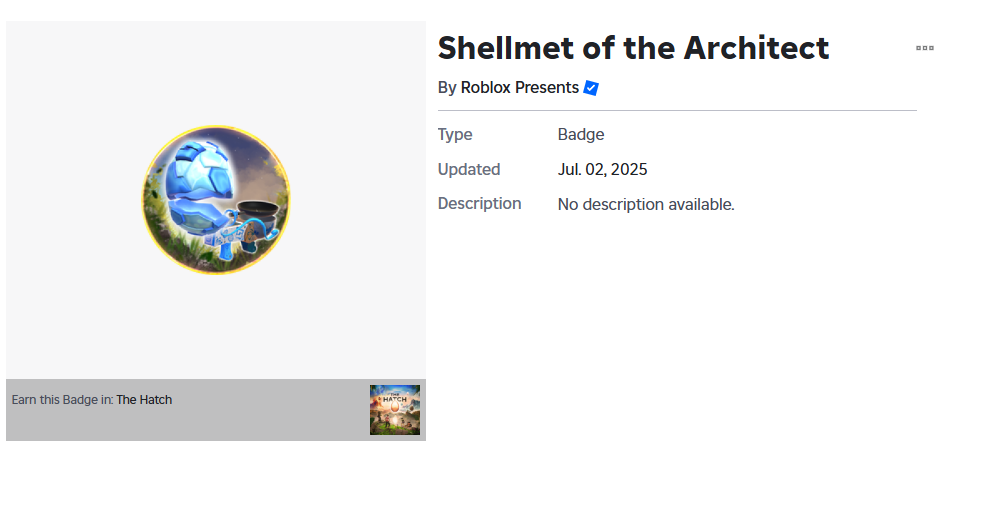This screenshot has width=988, height=513.
Task: Click the By text before creator name
Action: 447,88
